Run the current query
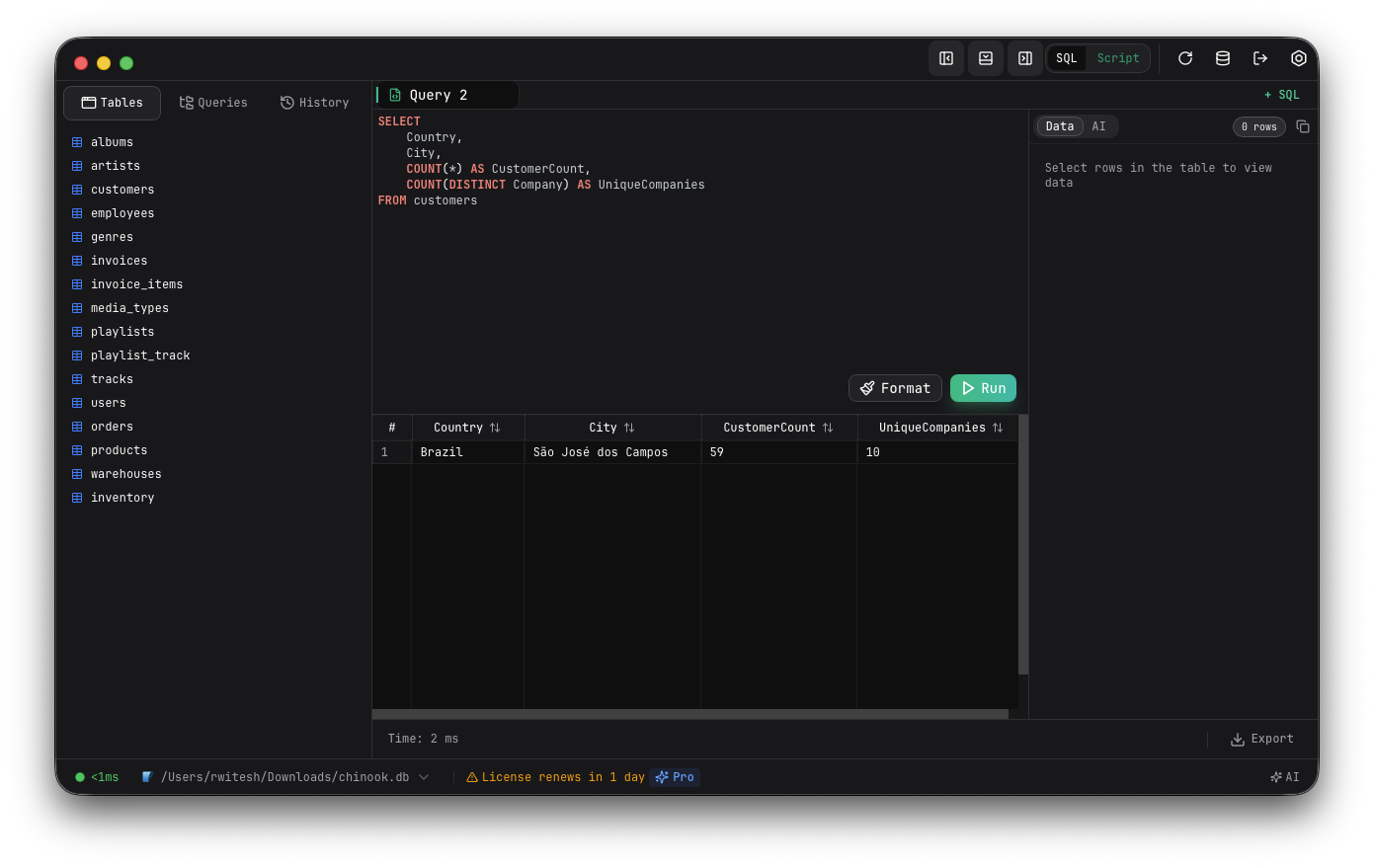 click(983, 388)
